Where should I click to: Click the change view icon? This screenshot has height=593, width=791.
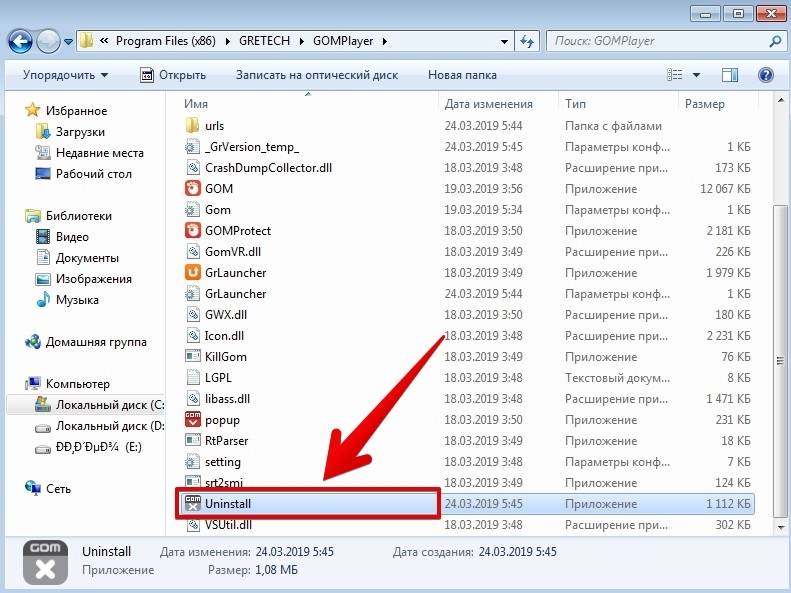click(x=674, y=75)
